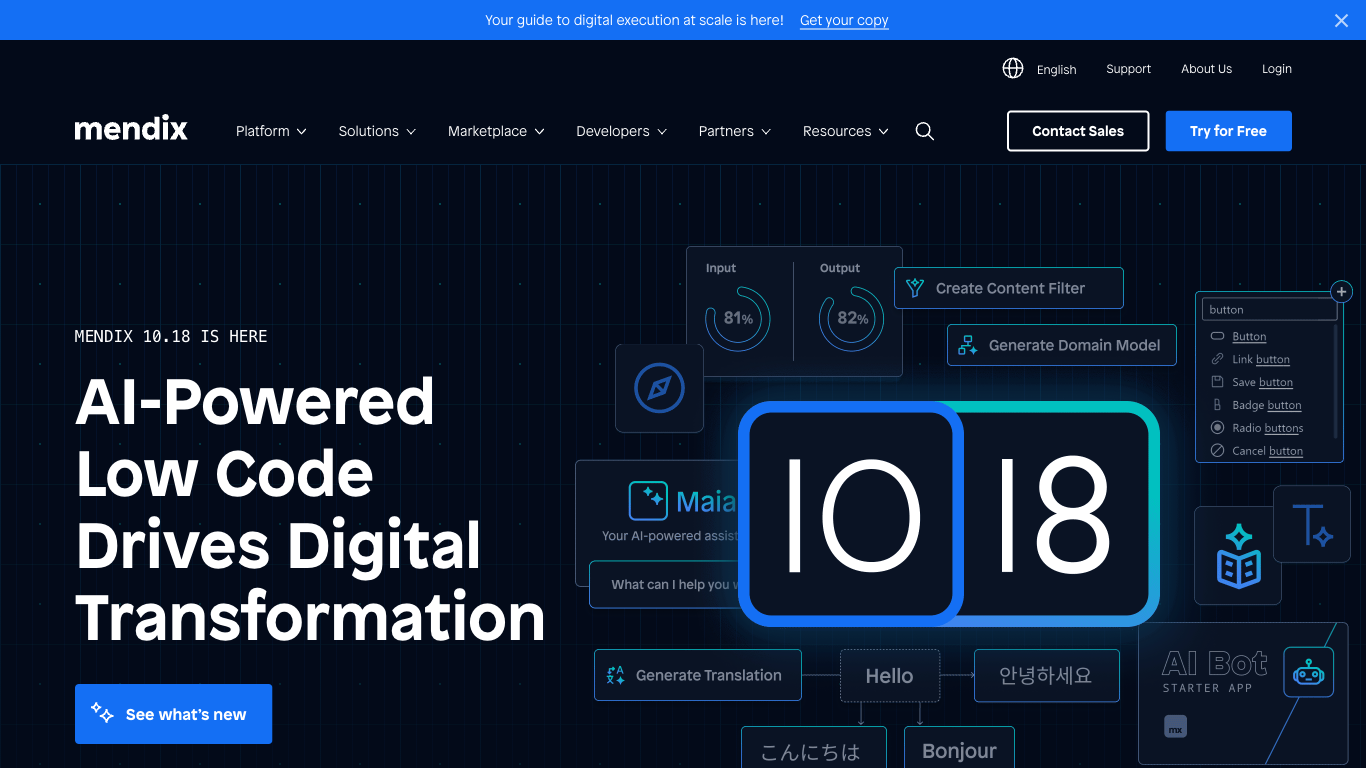Image resolution: width=1366 pixels, height=768 pixels.
Task: Close the top announcement banner
Action: [x=1341, y=20]
